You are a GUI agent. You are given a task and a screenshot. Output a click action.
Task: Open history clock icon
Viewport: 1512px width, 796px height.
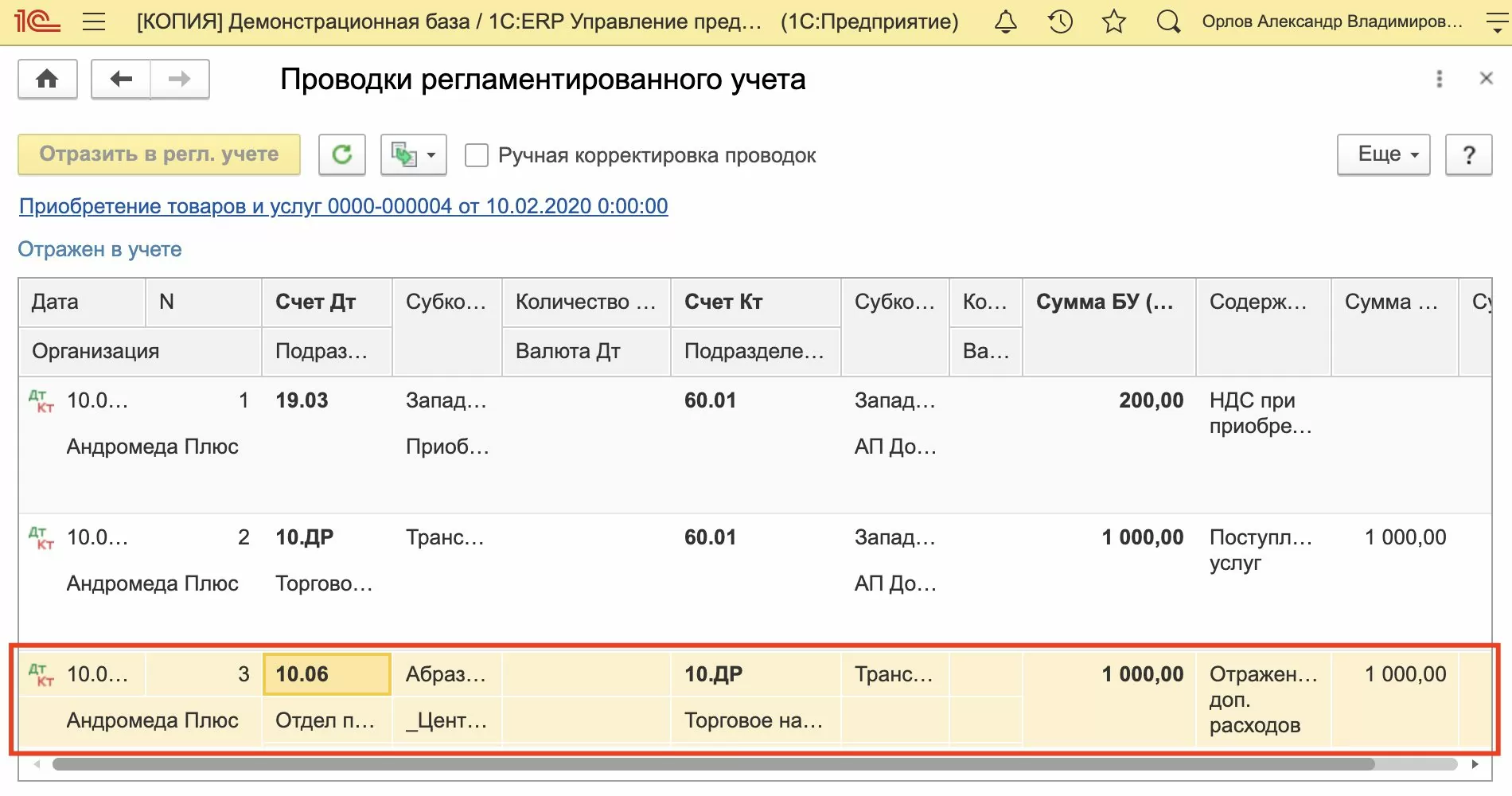tap(1060, 21)
